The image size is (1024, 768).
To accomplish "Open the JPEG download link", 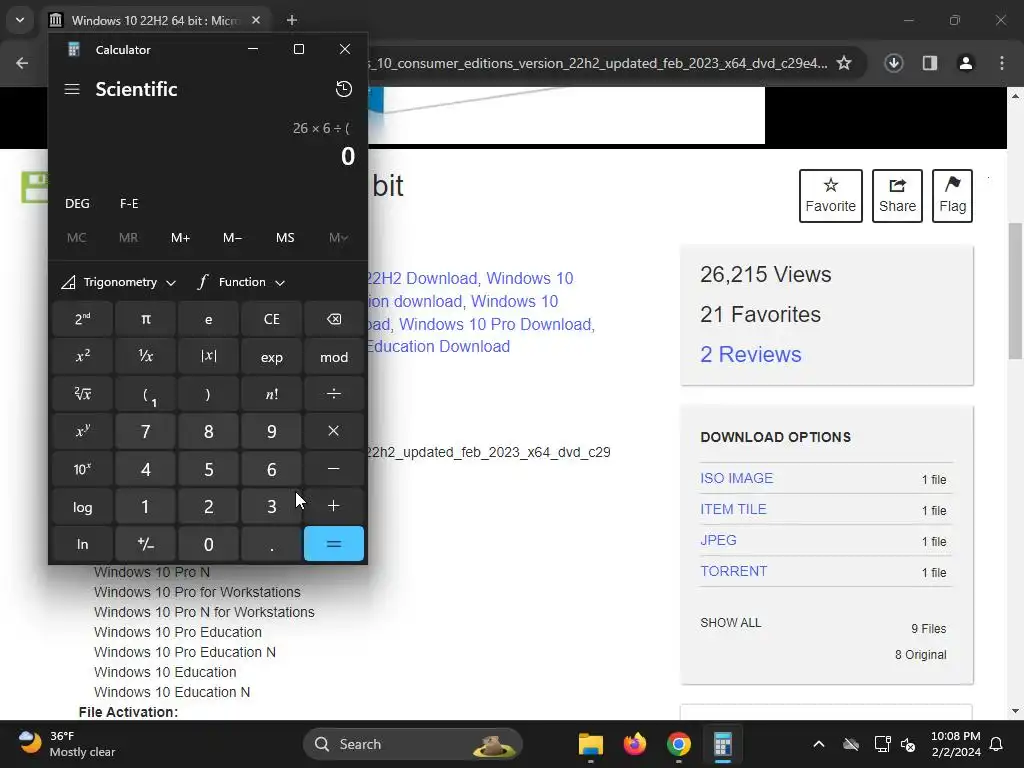I will pos(718,540).
